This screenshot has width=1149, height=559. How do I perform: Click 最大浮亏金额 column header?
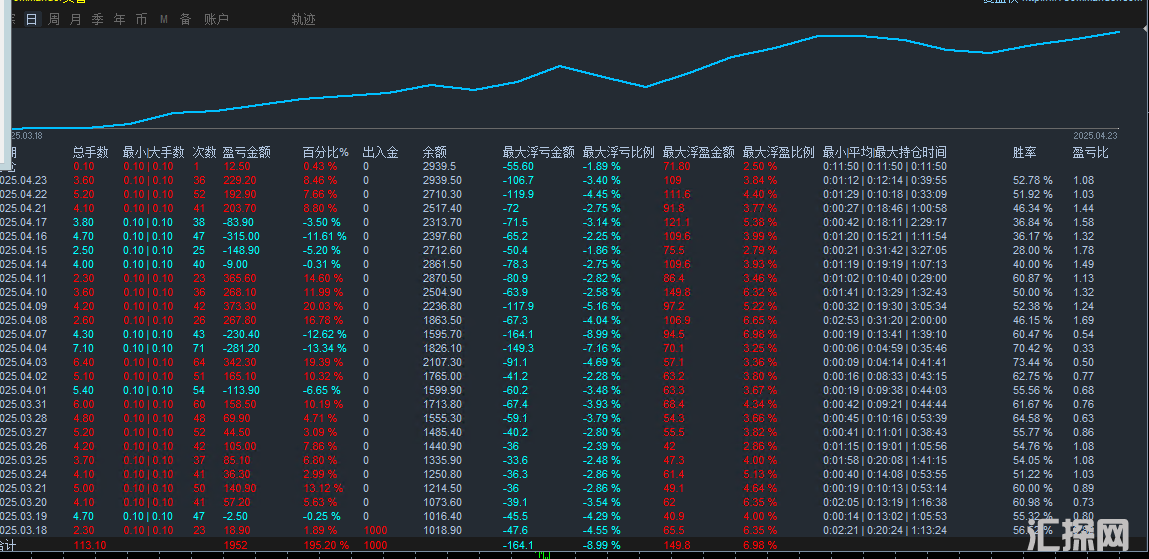[538, 152]
